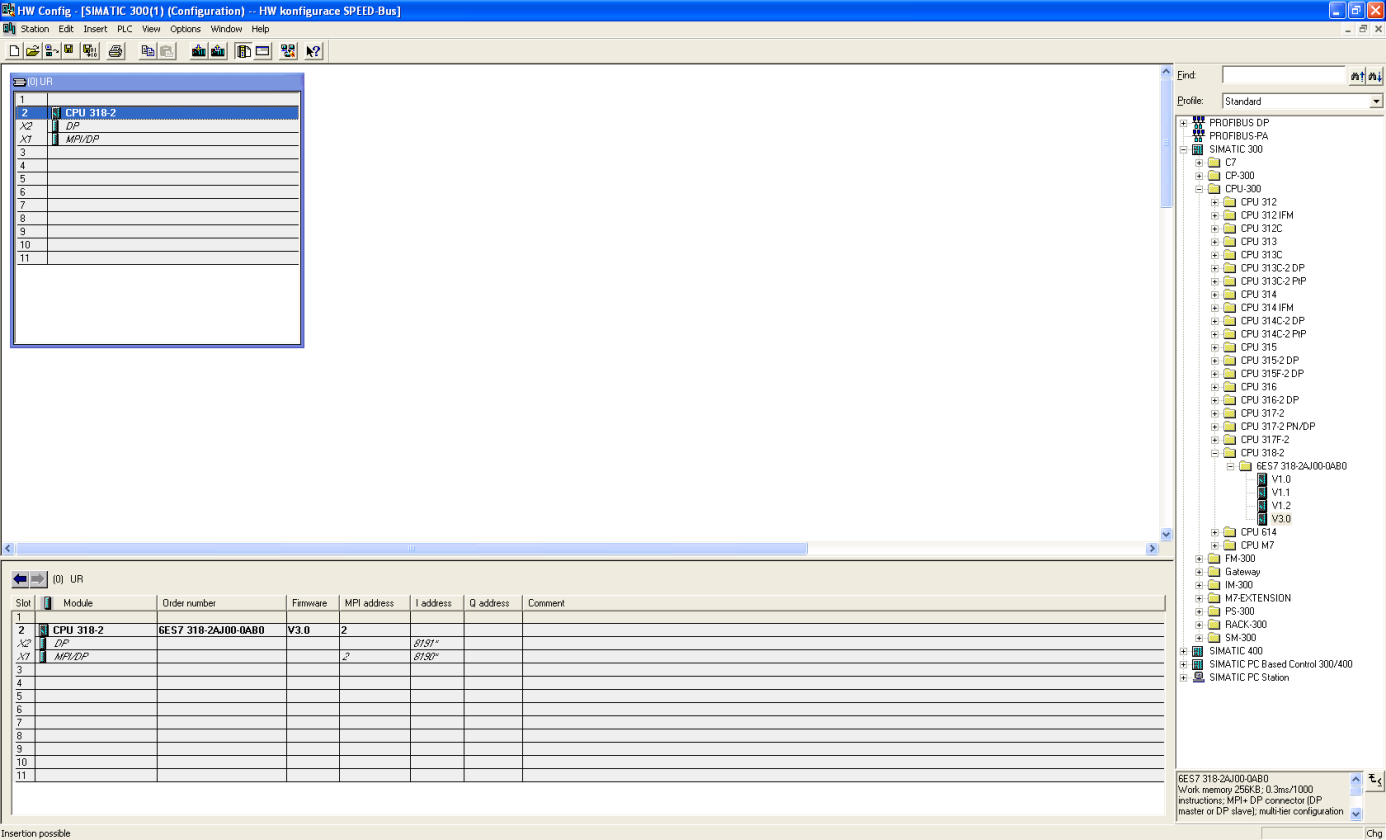
Task: Select the MPI/DP row in the UR rack
Action: 158,139
